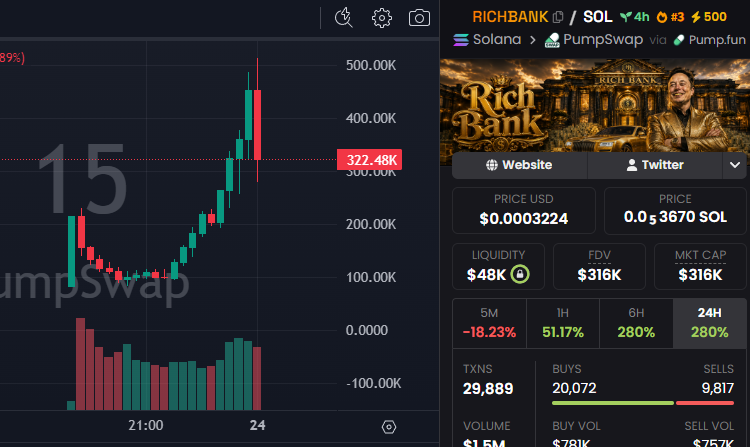750x447 pixels.
Task: Click the SELL VOL label
Action: (x=709, y=426)
